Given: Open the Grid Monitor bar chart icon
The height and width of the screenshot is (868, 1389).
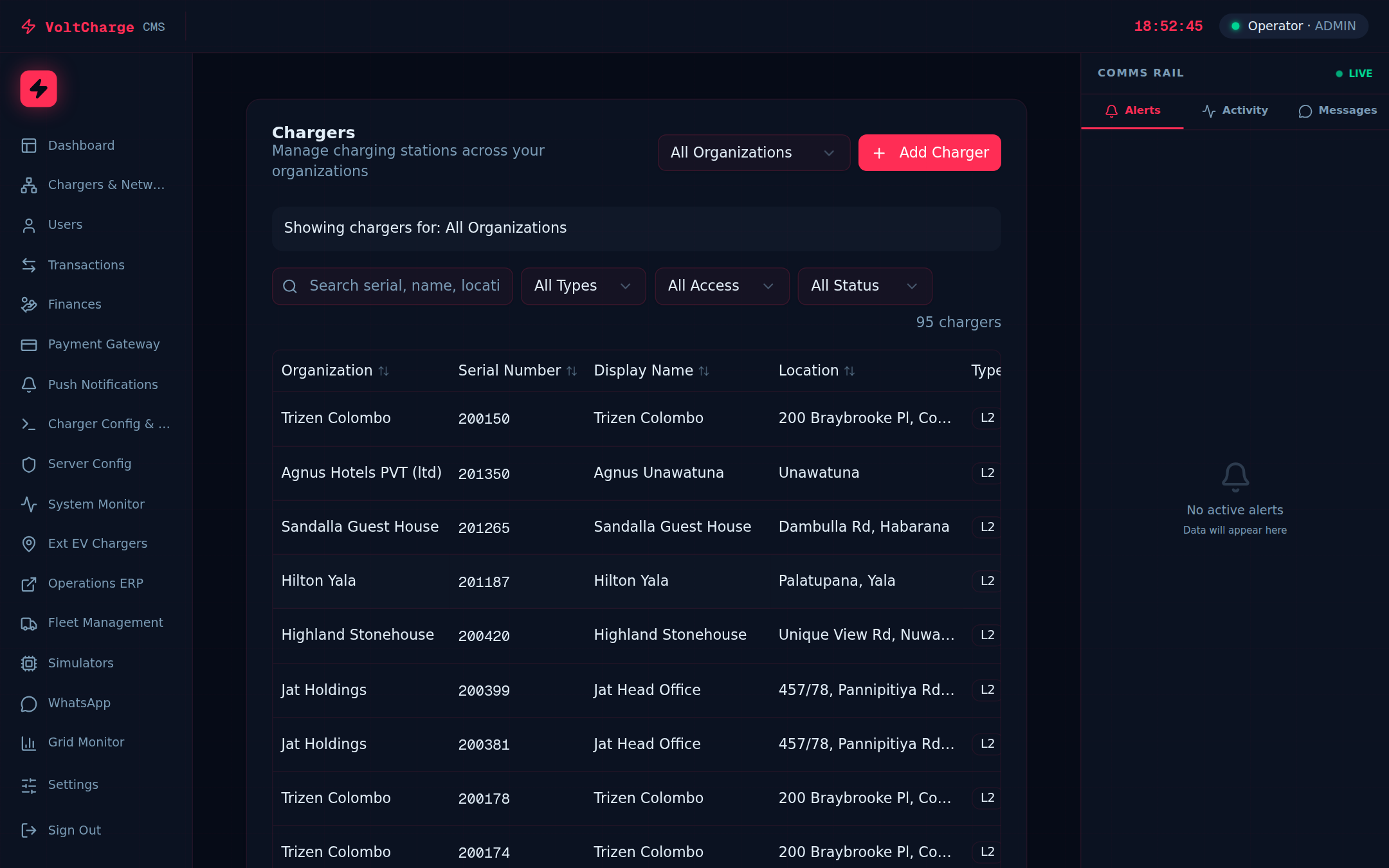Looking at the screenshot, I should click(x=29, y=743).
